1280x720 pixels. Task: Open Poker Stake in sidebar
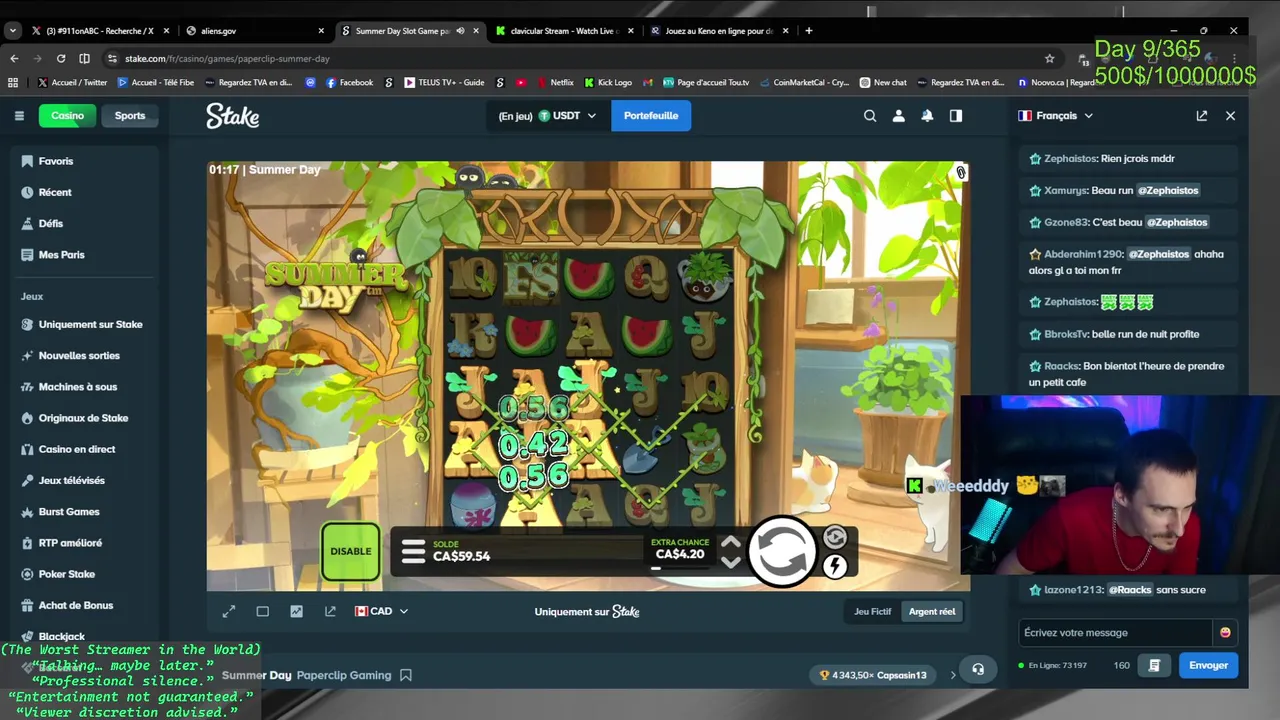tap(84, 574)
